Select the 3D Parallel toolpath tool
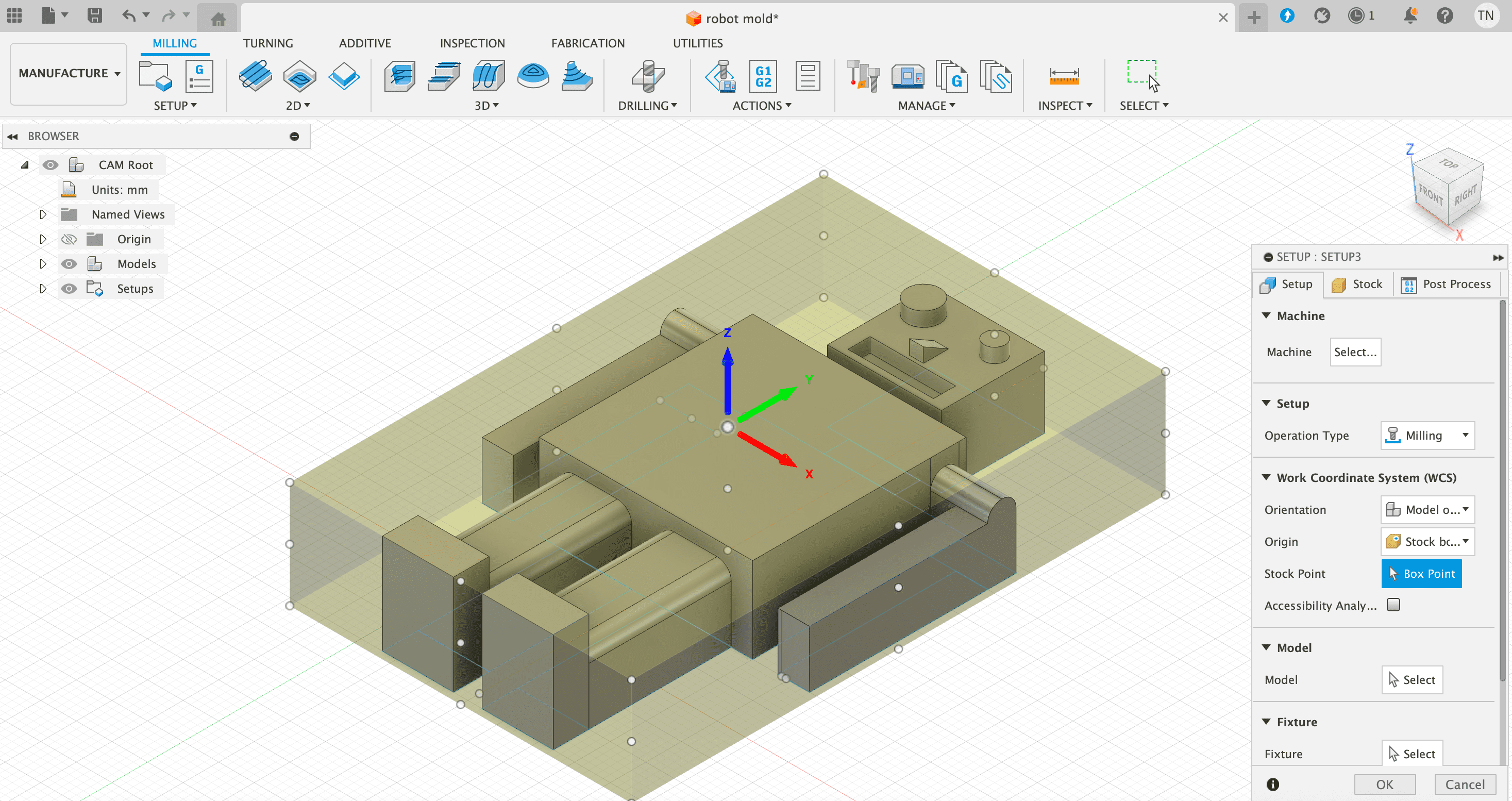The image size is (1512, 801). [489, 76]
